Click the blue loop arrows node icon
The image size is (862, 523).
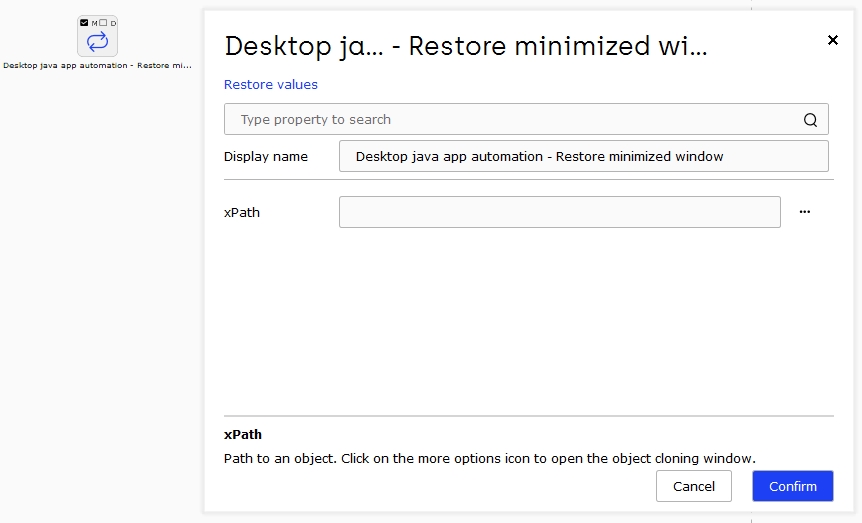click(97, 42)
